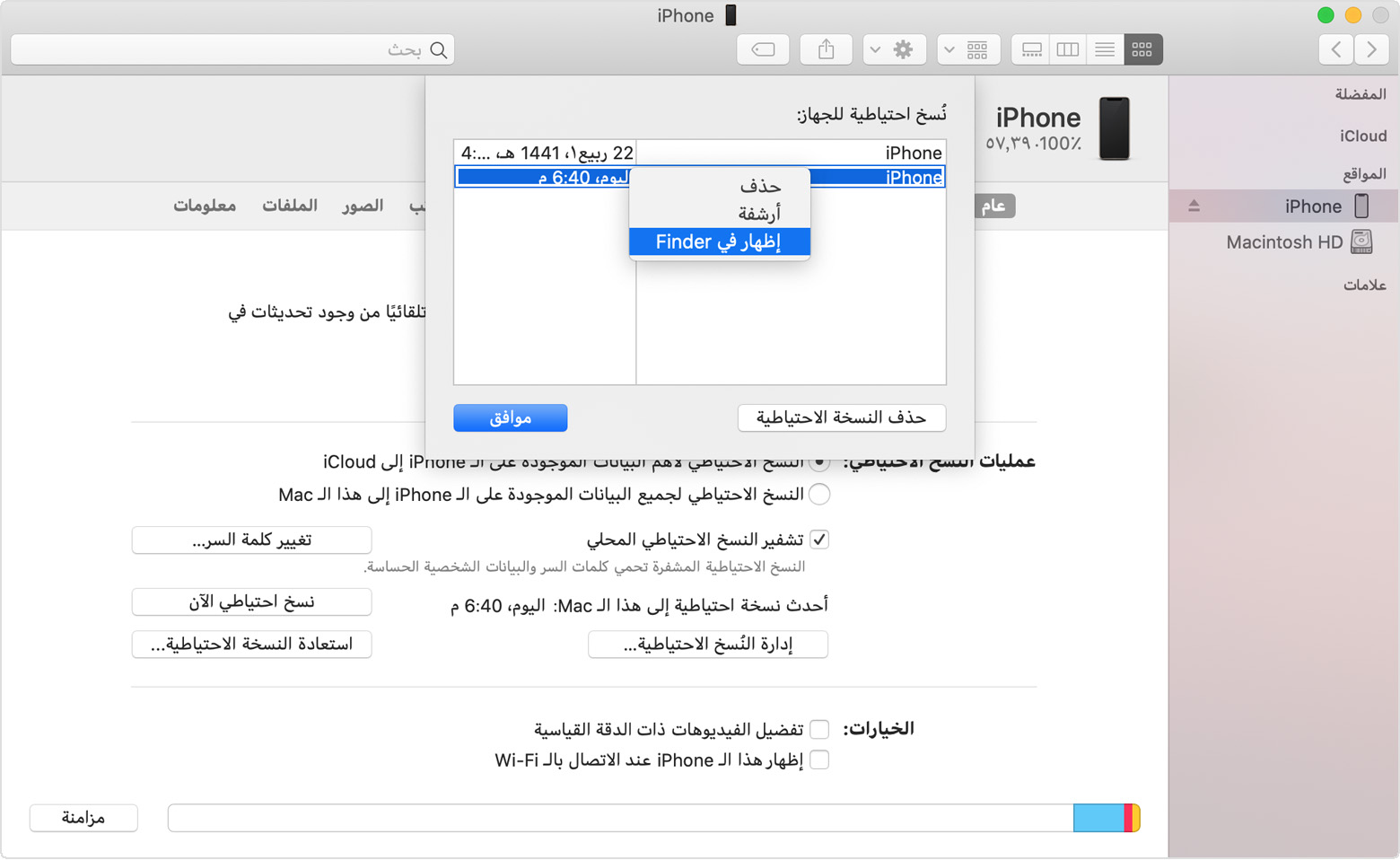This screenshot has height=860, width=1400.
Task: Open the عام tab
Action: pyautogui.click(x=993, y=206)
